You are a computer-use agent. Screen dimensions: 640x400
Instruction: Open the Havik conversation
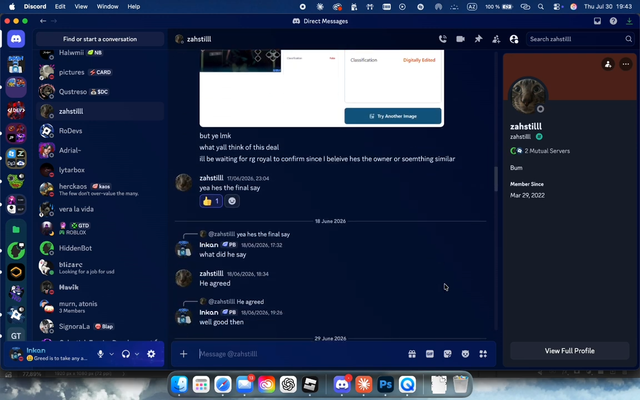pyautogui.click(x=100, y=287)
